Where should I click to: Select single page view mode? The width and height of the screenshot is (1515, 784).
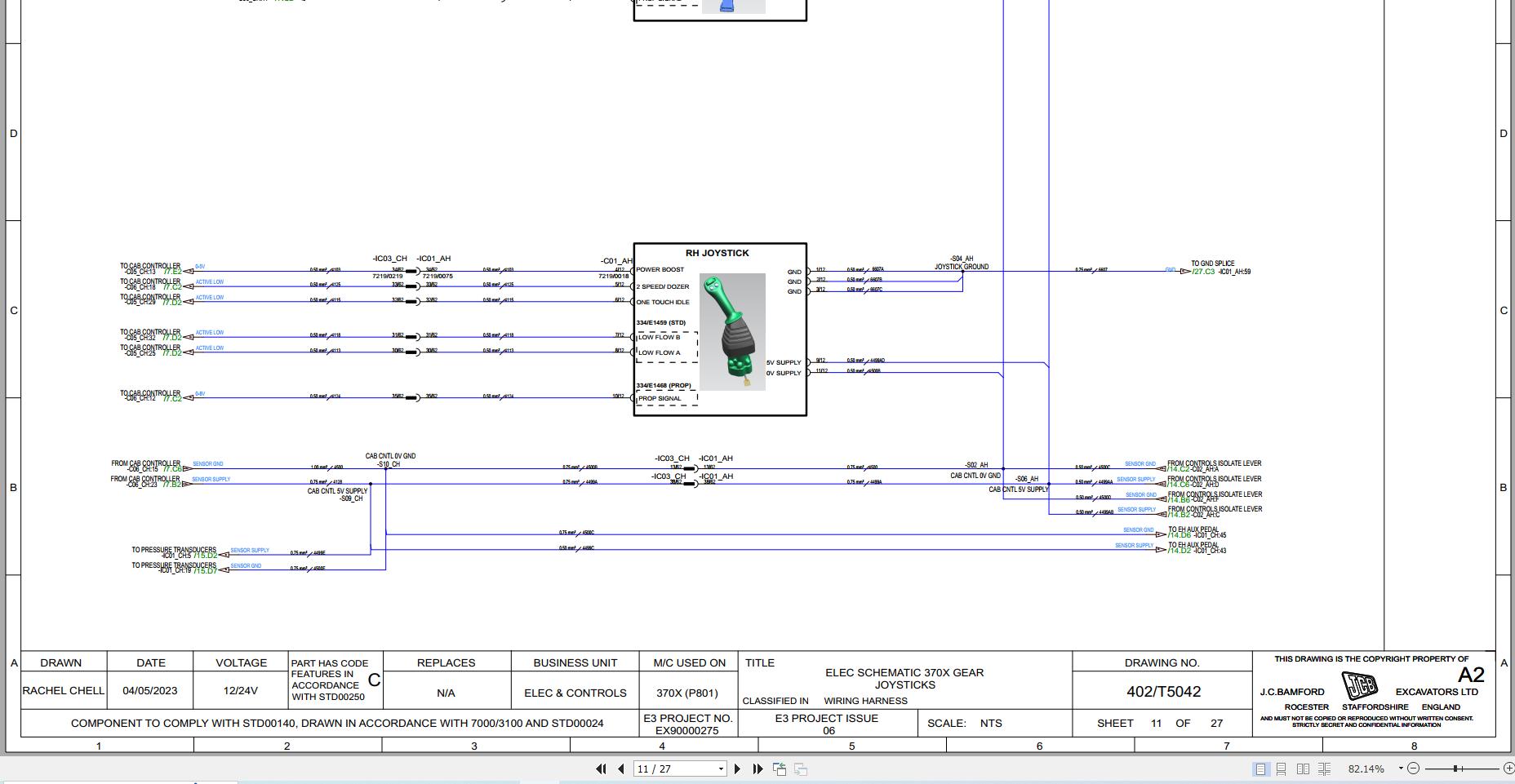coord(1260,768)
